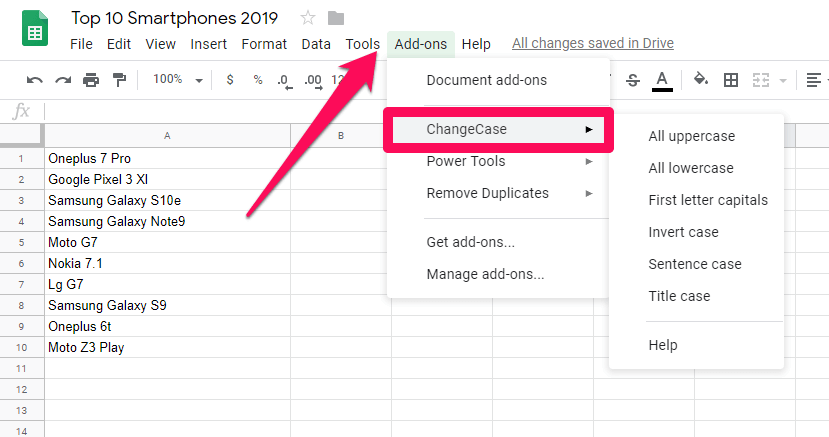The height and width of the screenshot is (437, 829).
Task: Expand the Power Tools submenu
Action: [499, 161]
